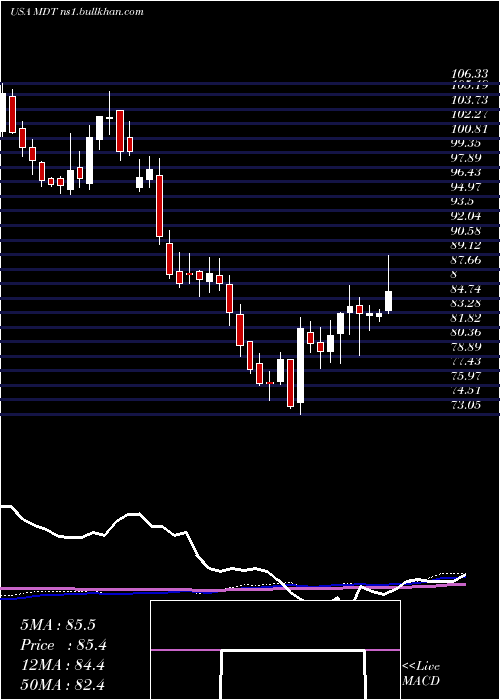Click the 103.73 price axis label

coord(469,100)
